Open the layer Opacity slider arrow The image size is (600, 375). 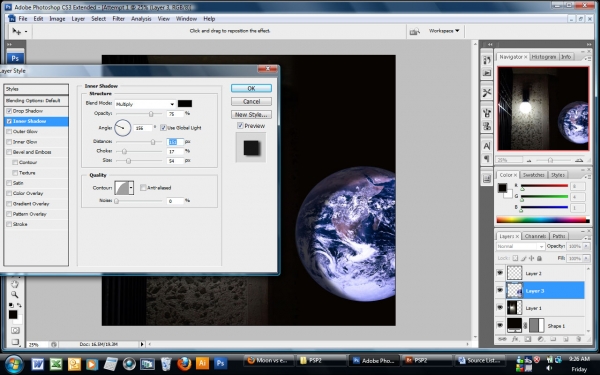(587, 246)
